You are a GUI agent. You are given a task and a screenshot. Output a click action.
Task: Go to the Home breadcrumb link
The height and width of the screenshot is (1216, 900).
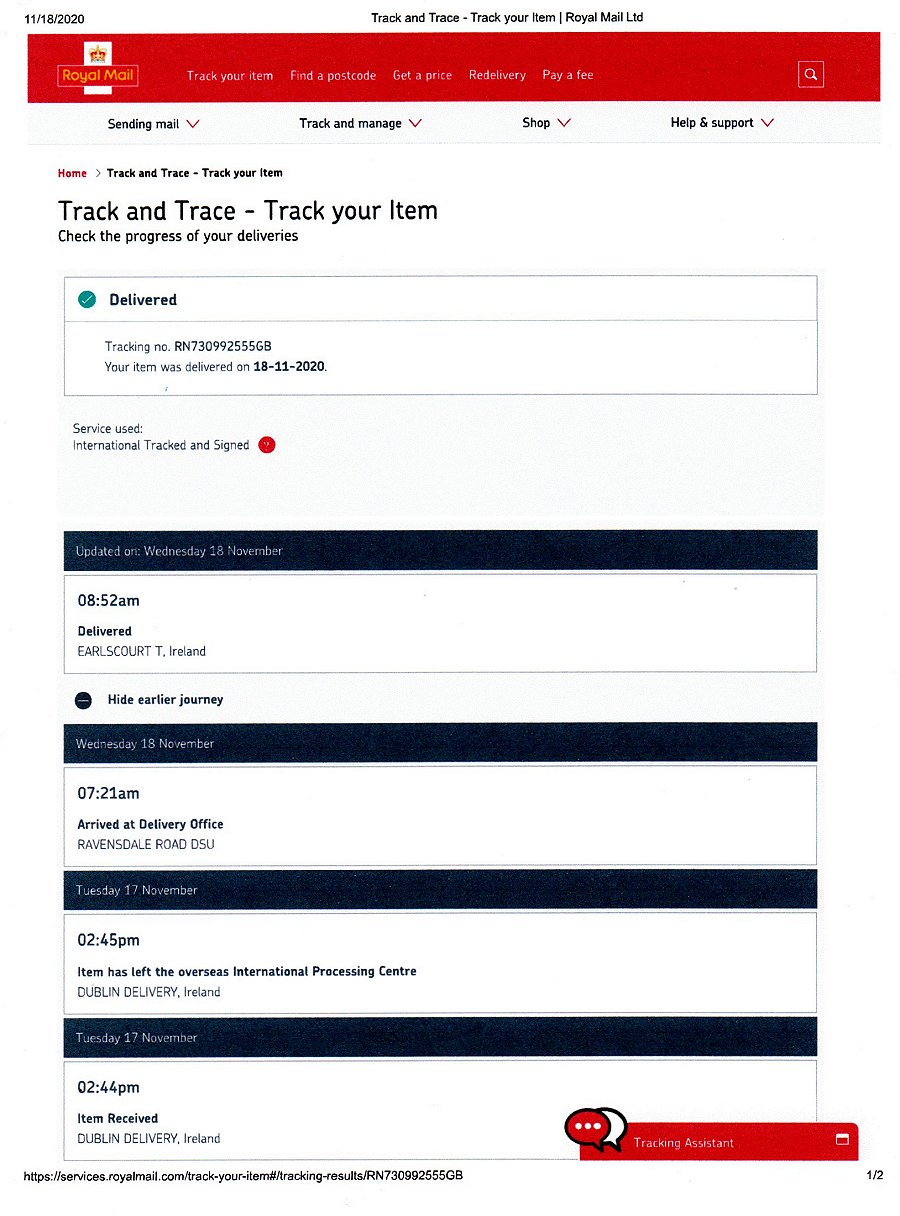click(x=72, y=173)
